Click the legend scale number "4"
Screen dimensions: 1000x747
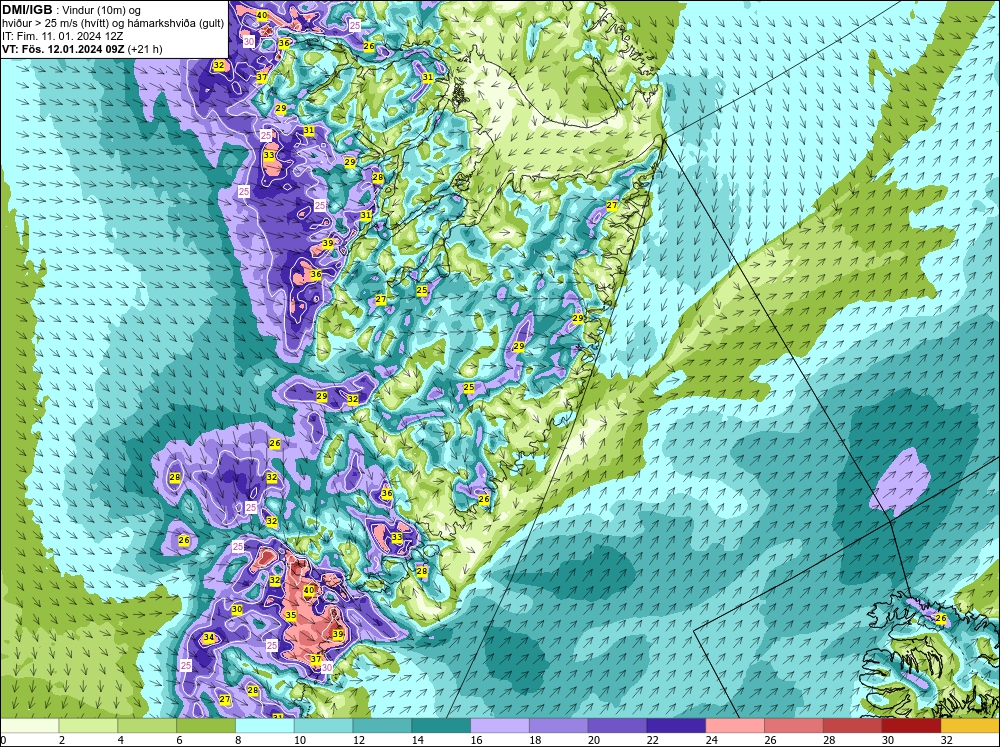(x=120, y=740)
